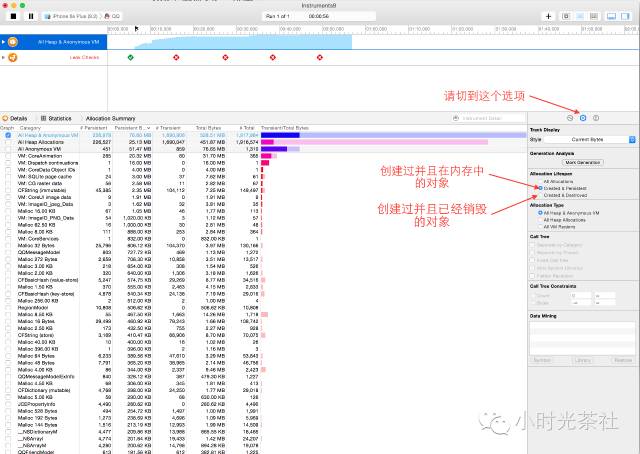640x454 pixels.
Task: Toggle the bottom detail pane button
Action: (x=611, y=16)
